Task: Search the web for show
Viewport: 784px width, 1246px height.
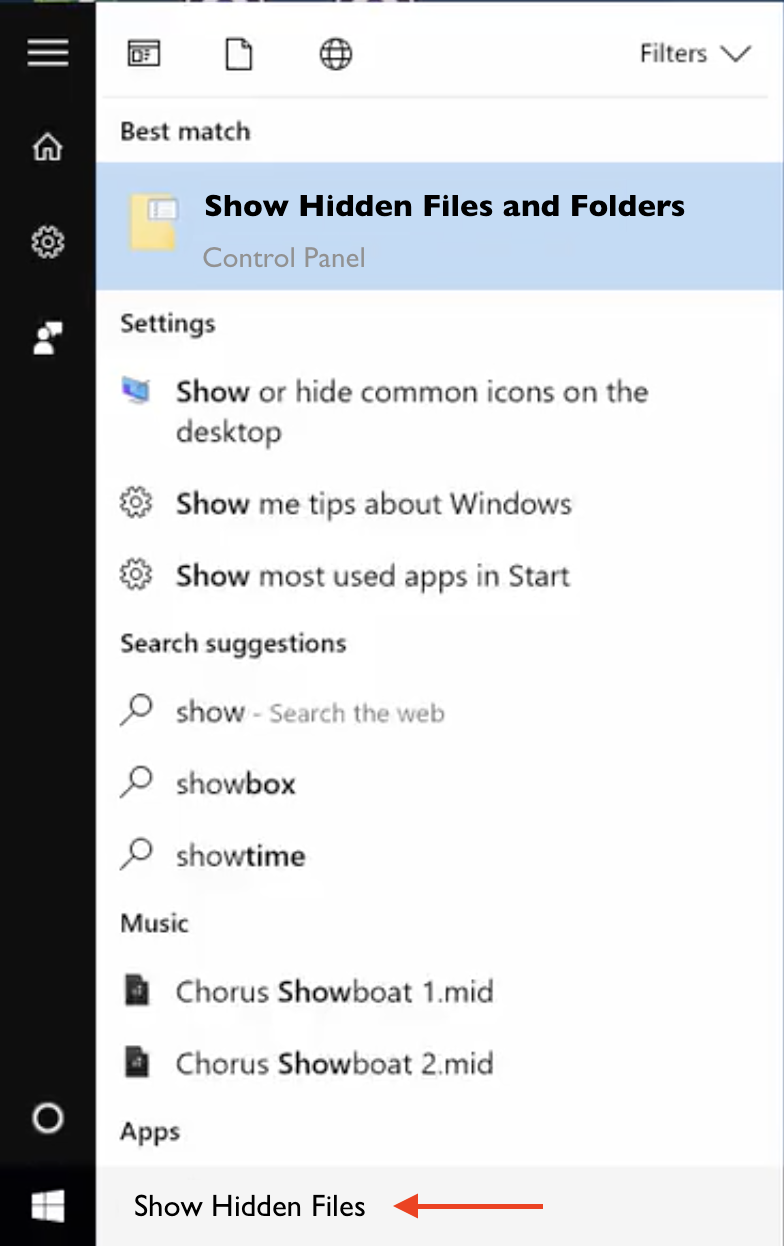Action: coord(439,712)
